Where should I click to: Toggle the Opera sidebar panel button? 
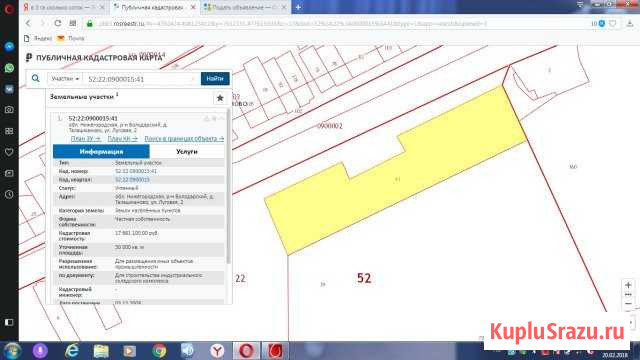pyautogui.click(x=9, y=322)
